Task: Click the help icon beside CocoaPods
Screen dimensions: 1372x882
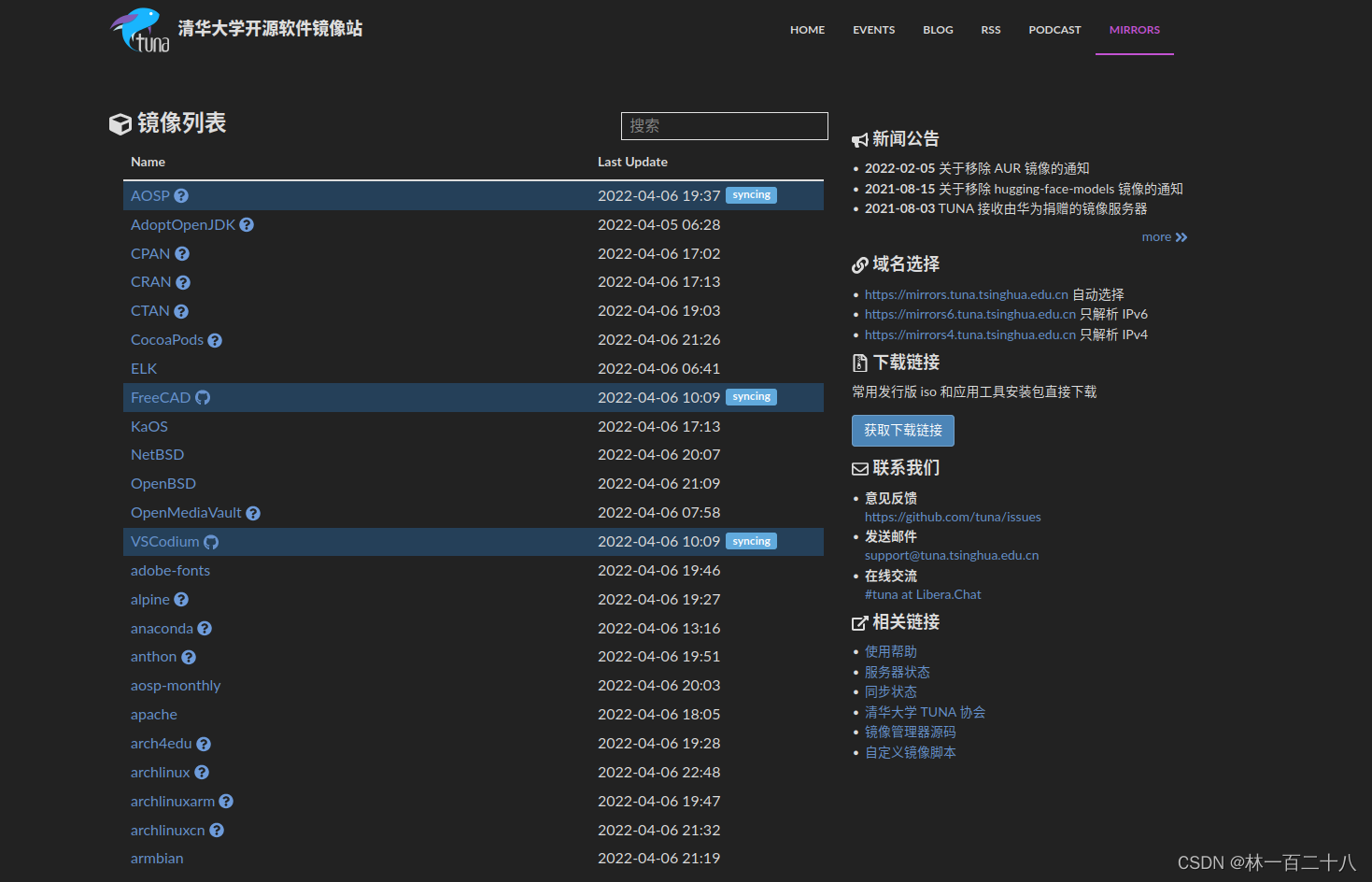Action: coord(215,340)
